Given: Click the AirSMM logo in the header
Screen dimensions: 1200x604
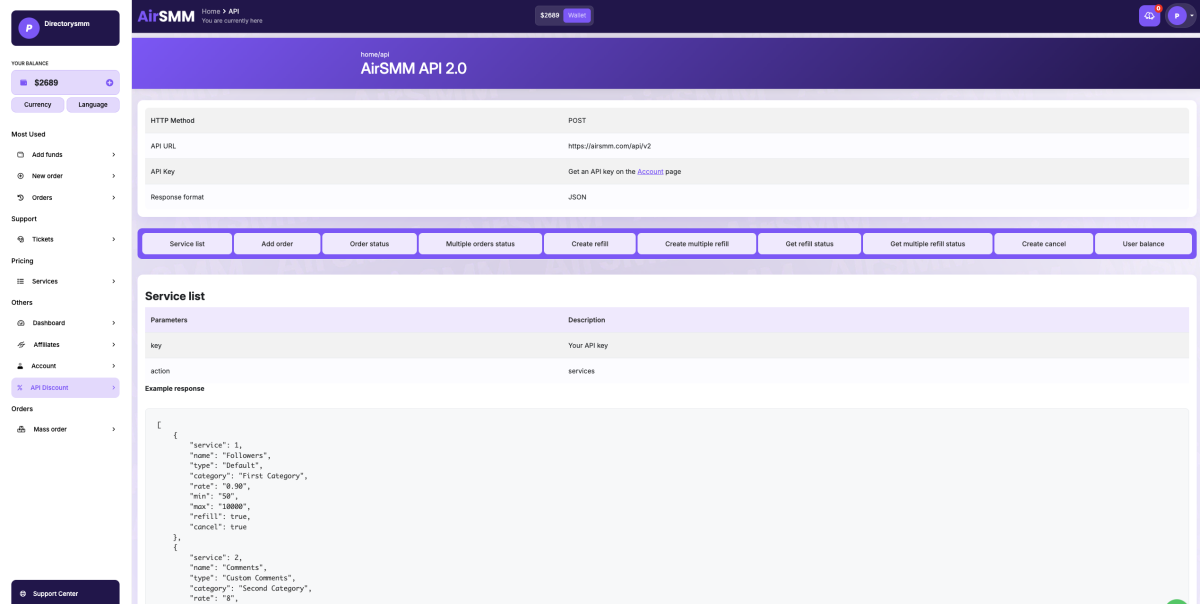Looking at the screenshot, I should [x=166, y=16].
